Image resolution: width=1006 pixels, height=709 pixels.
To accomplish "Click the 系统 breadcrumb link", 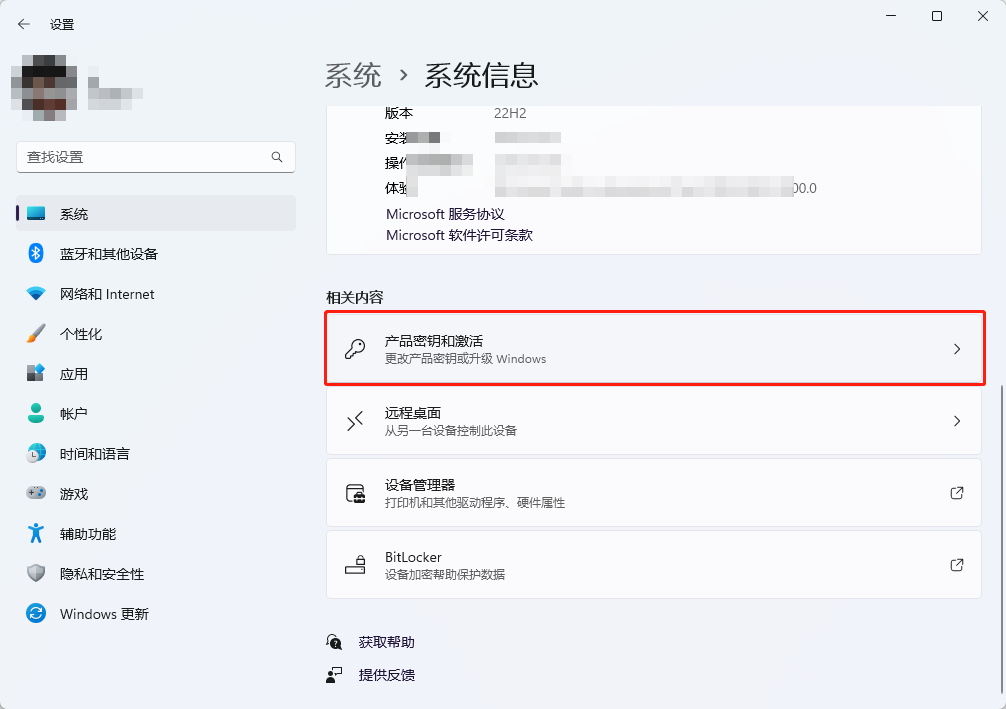I will (354, 74).
